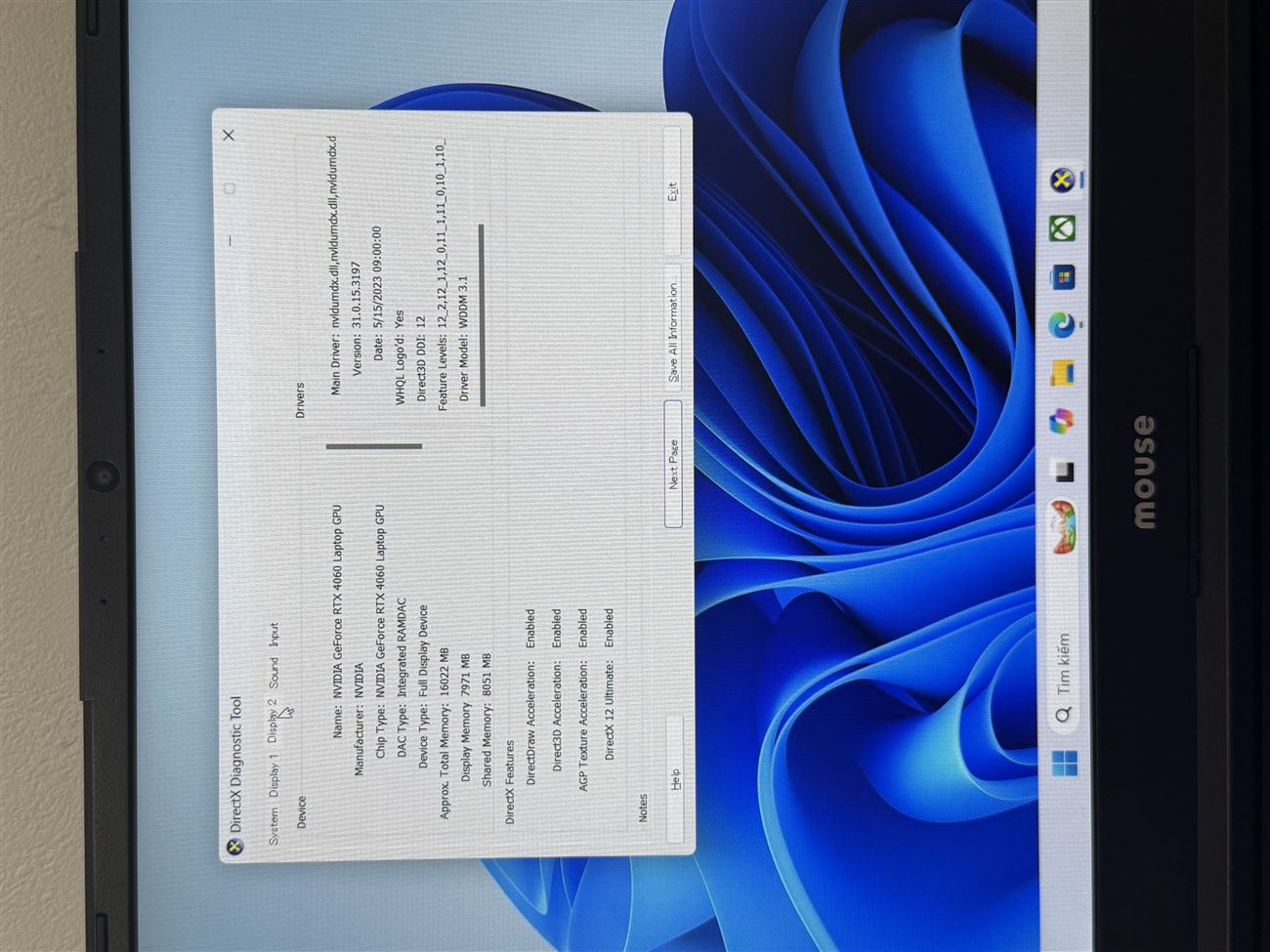Open the Sound tab
The height and width of the screenshot is (952, 1270).
(x=274, y=672)
